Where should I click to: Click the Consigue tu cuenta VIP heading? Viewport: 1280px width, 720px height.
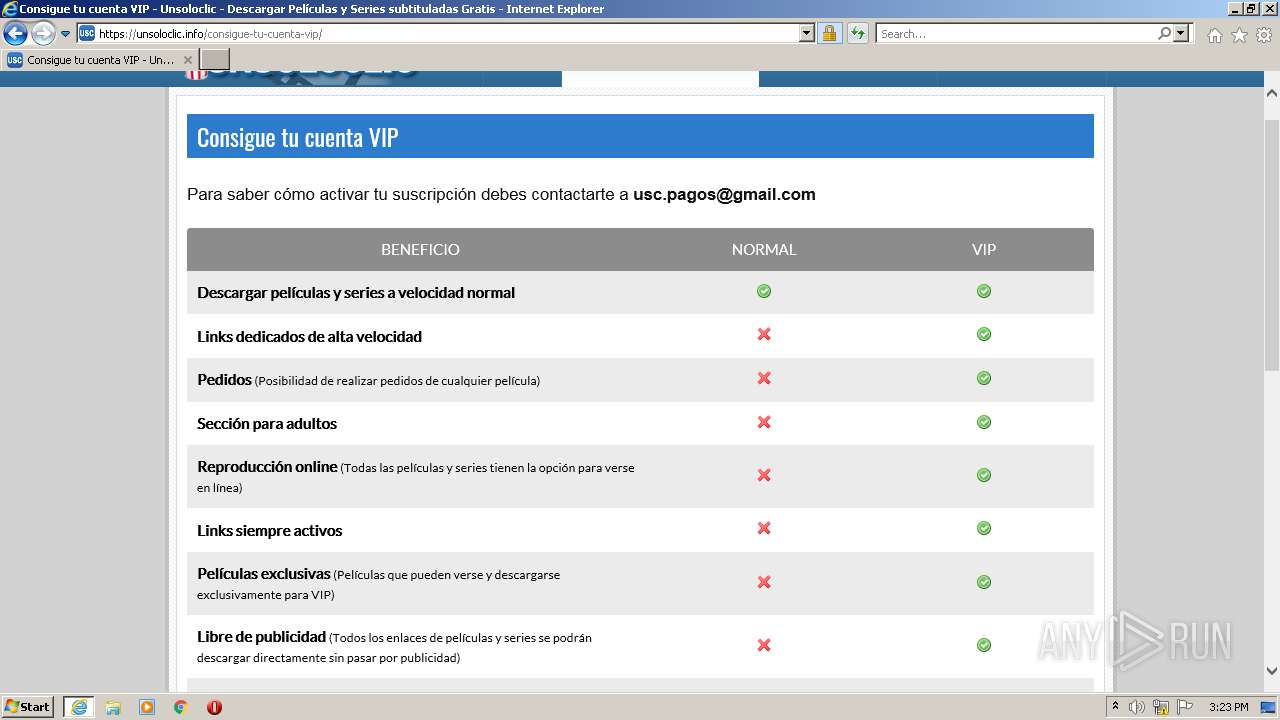[297, 137]
